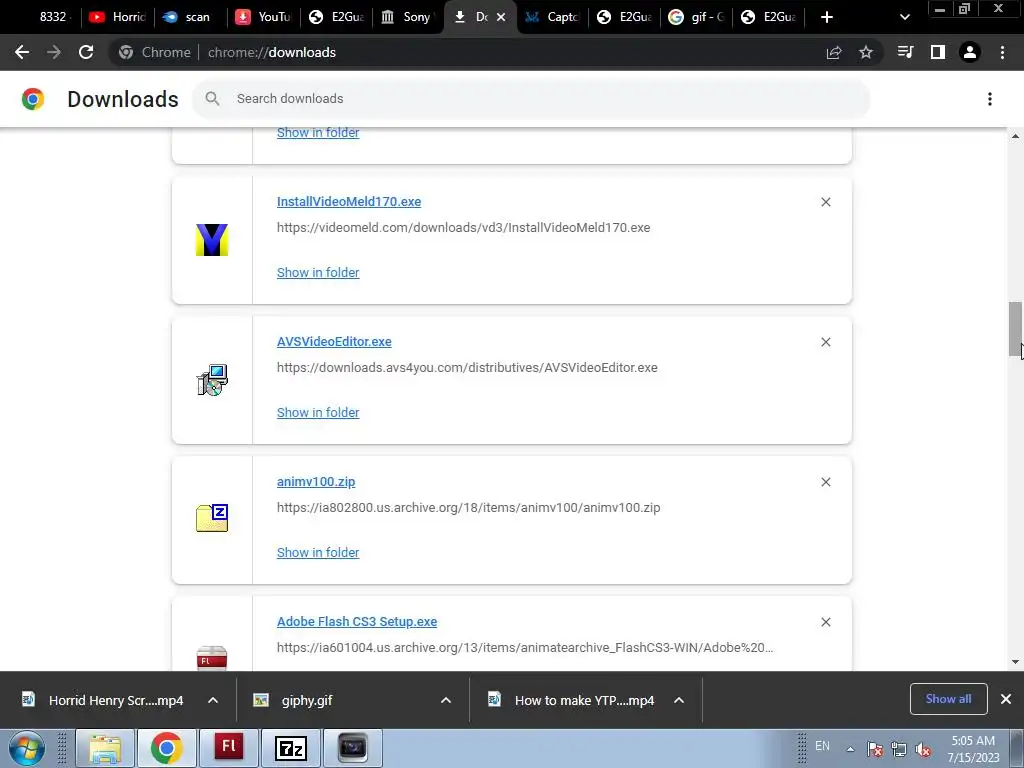1024x768 pixels.
Task: Click the Search downloads field
Action: coord(532,99)
